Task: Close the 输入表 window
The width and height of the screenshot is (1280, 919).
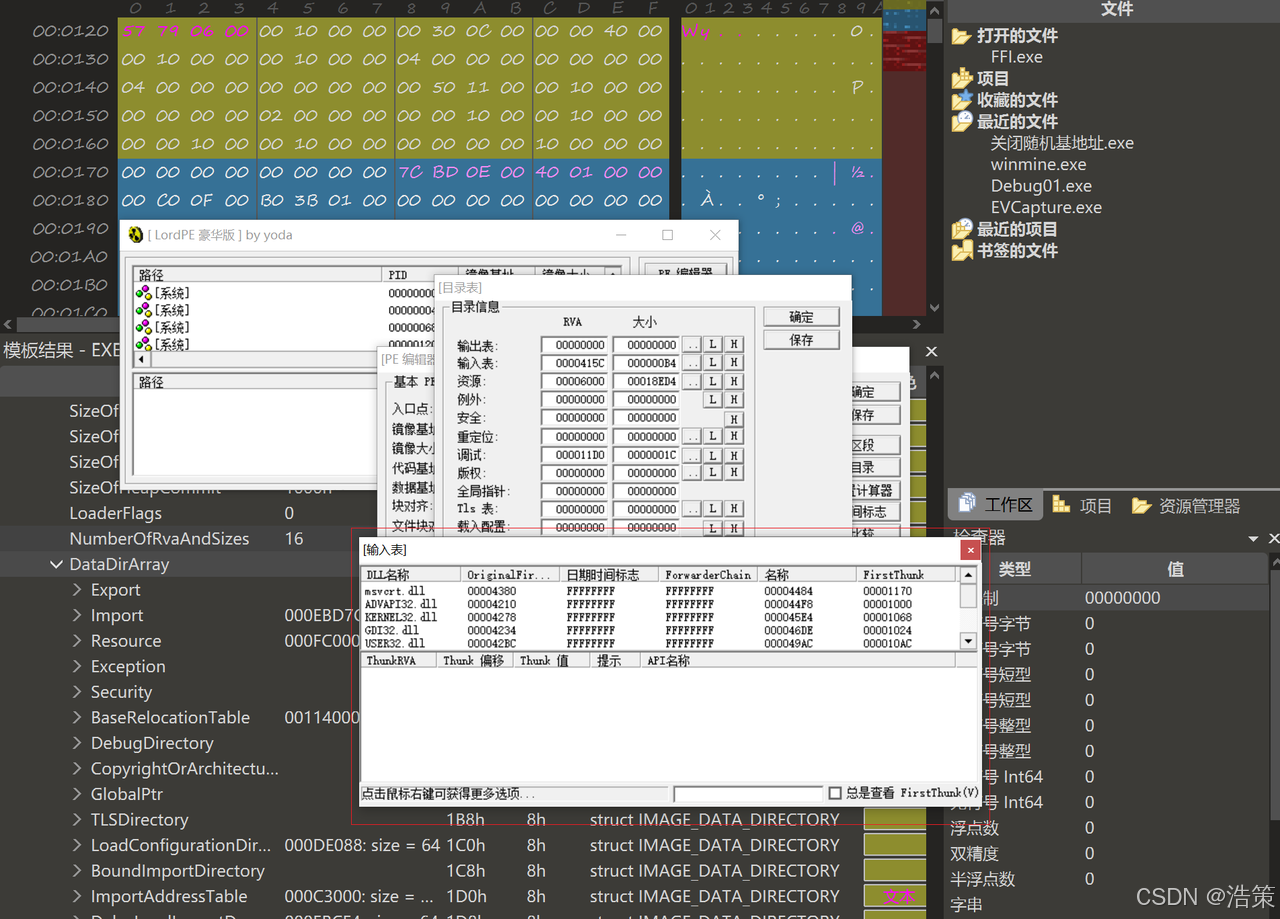Action: [969, 550]
